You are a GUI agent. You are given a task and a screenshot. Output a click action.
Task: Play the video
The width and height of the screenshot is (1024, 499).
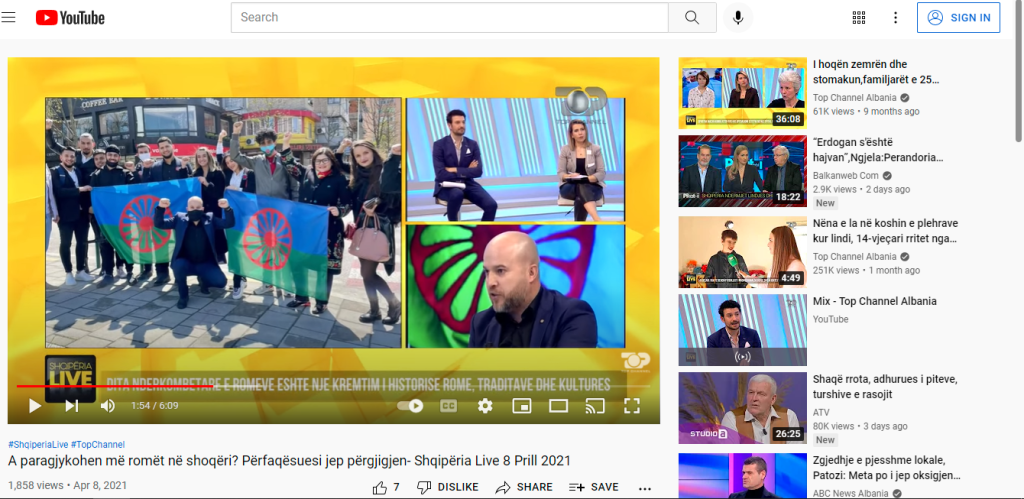coord(35,405)
